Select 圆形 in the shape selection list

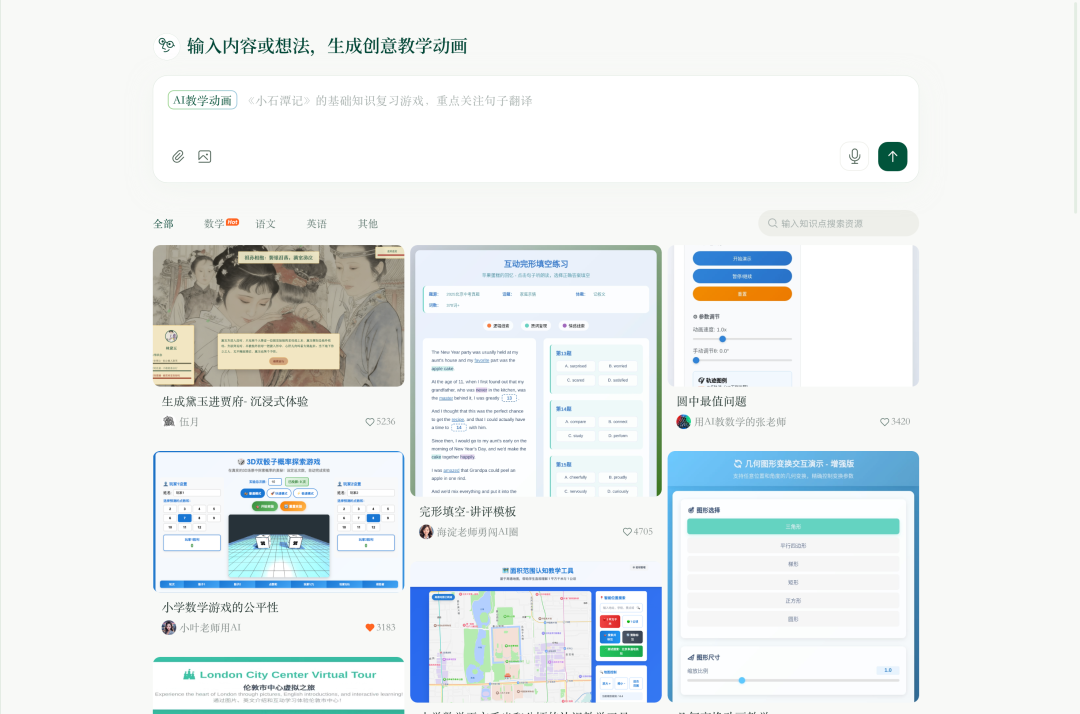point(793,619)
